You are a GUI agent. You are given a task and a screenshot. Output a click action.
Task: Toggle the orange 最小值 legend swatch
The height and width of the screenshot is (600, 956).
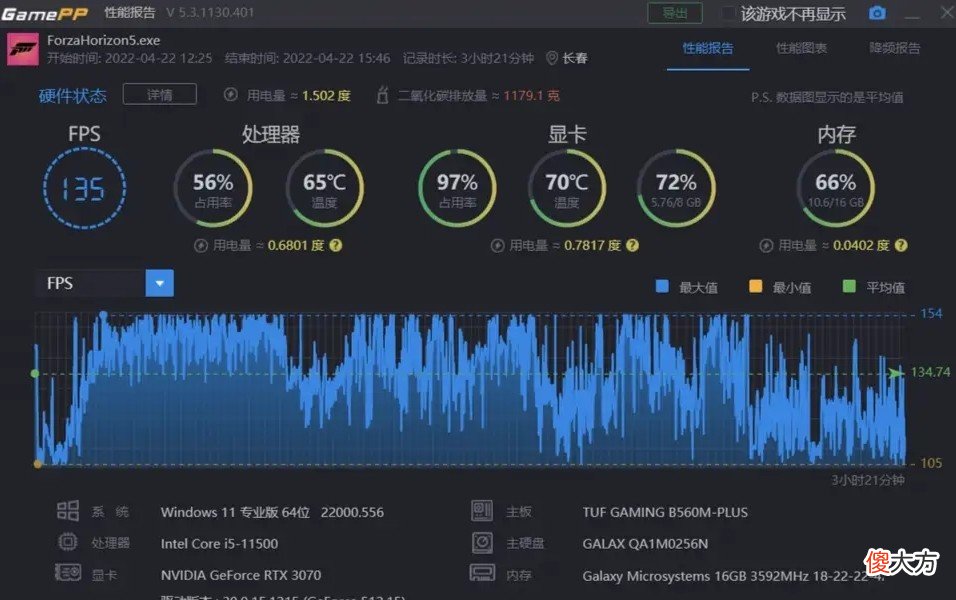[755, 286]
